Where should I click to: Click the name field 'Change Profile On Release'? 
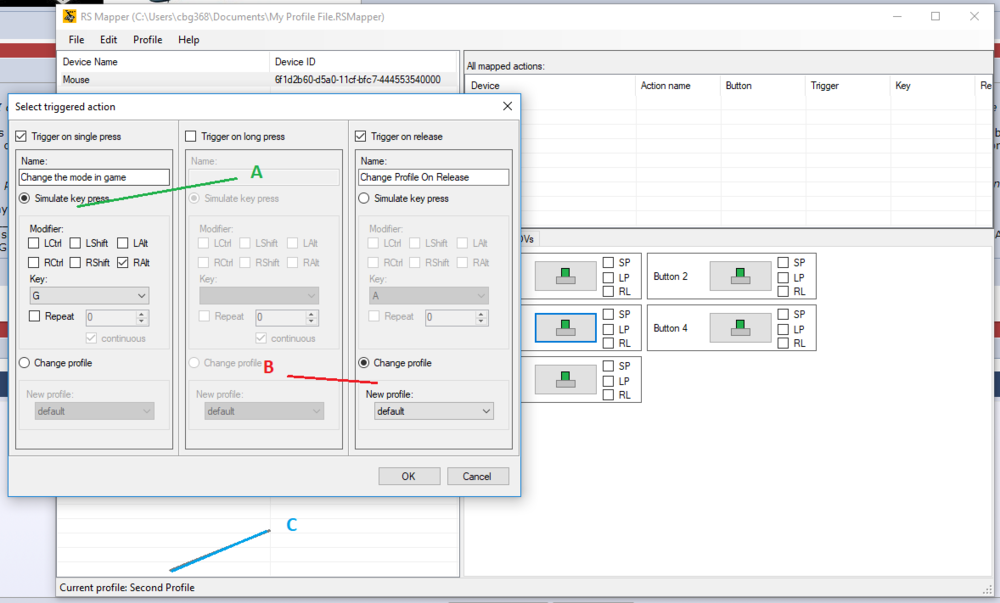tap(434, 177)
